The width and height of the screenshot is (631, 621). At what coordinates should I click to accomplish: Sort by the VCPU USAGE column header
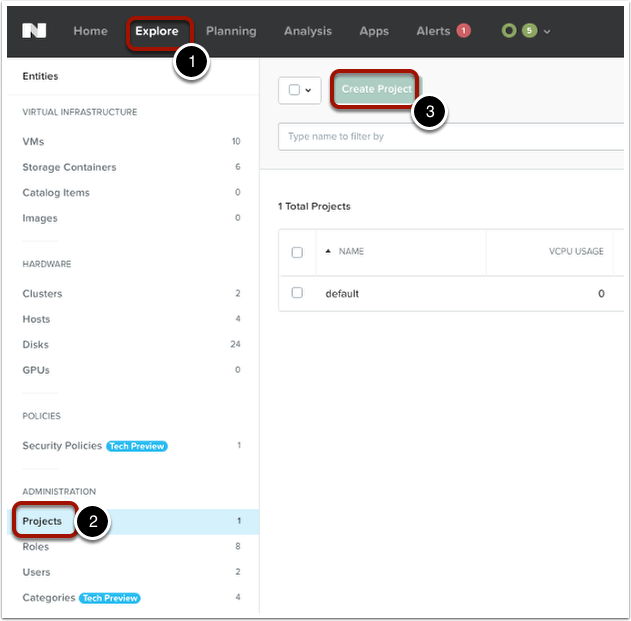575,251
